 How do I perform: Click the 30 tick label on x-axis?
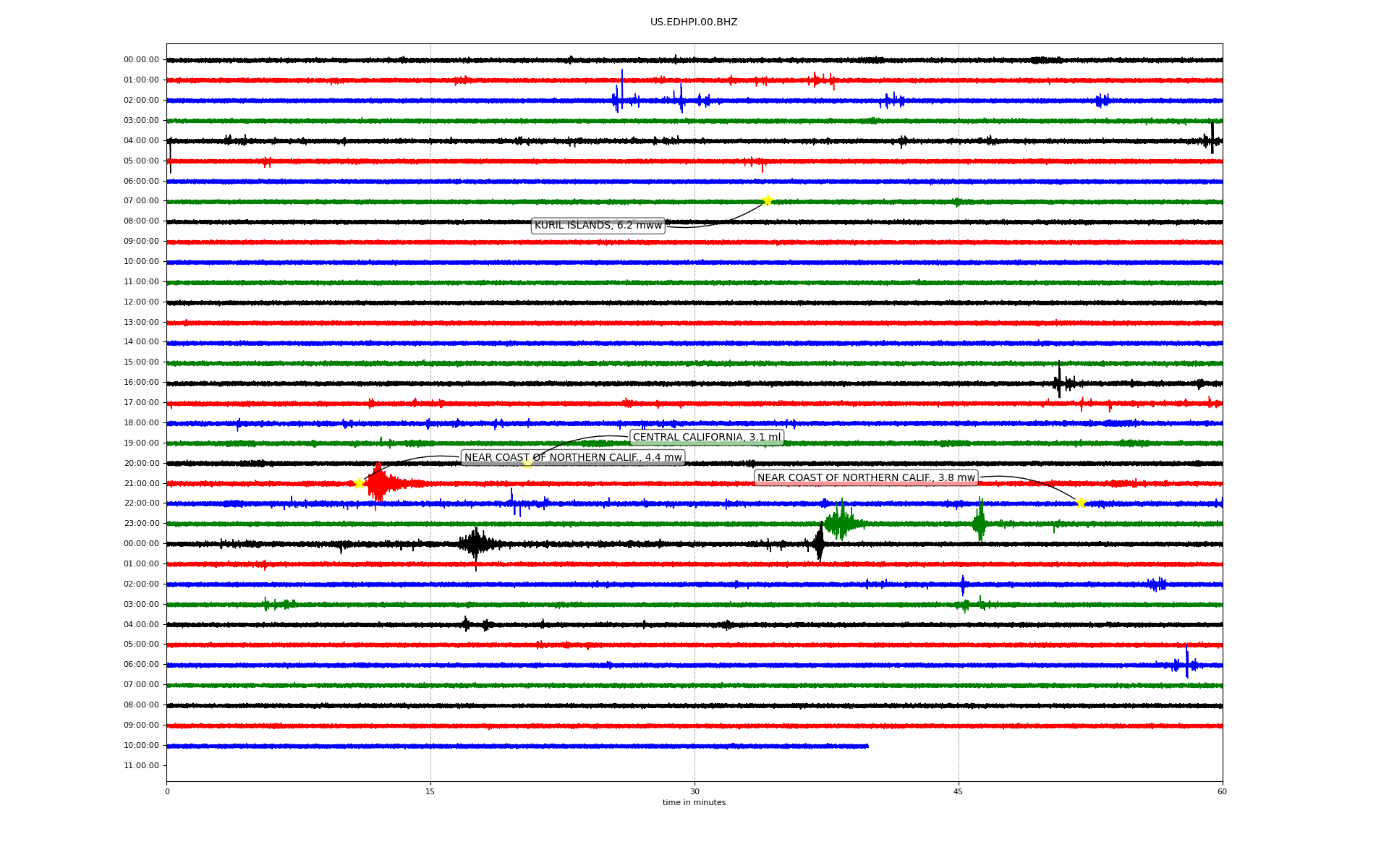[x=694, y=791]
